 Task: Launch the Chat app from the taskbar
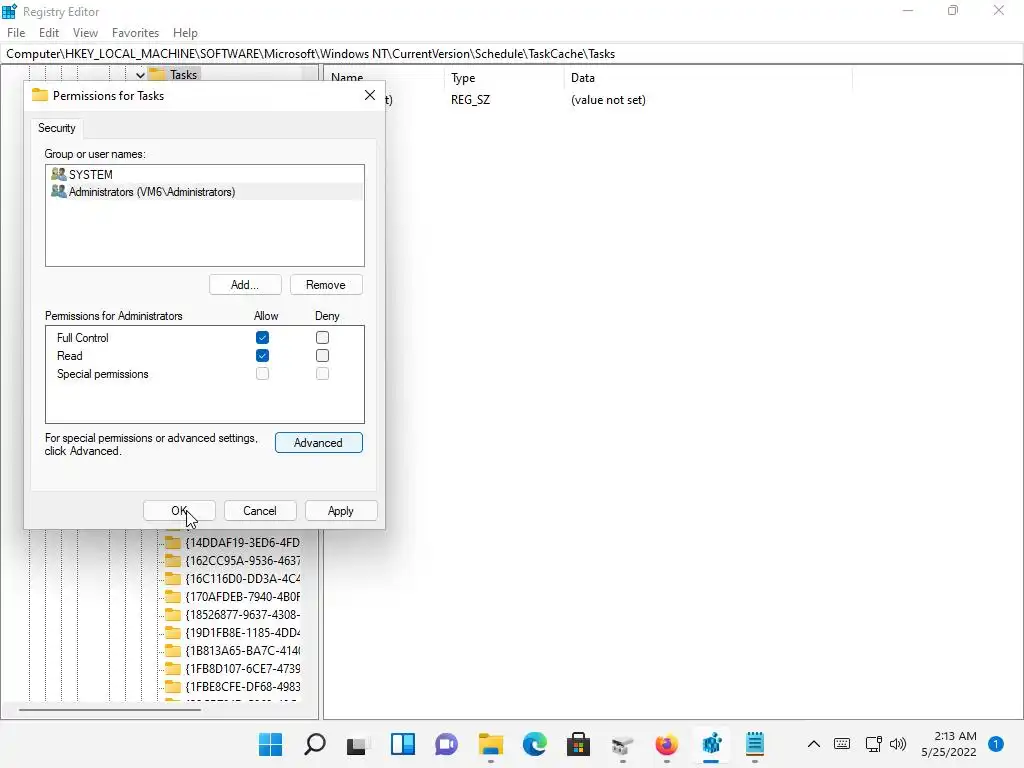point(447,744)
